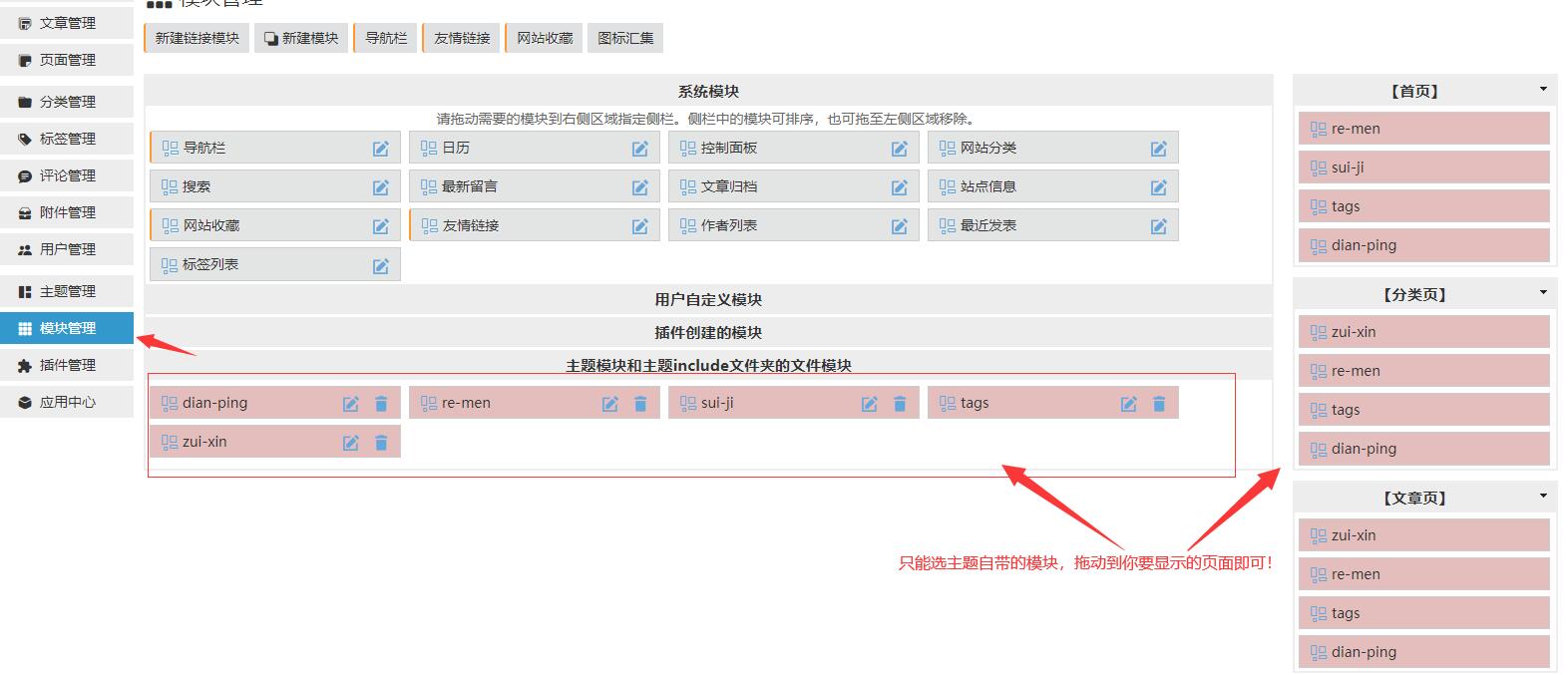Image resolution: width=1568 pixels, height=675 pixels.
Task: Click the 系统模块 section header
Action: 708,91
